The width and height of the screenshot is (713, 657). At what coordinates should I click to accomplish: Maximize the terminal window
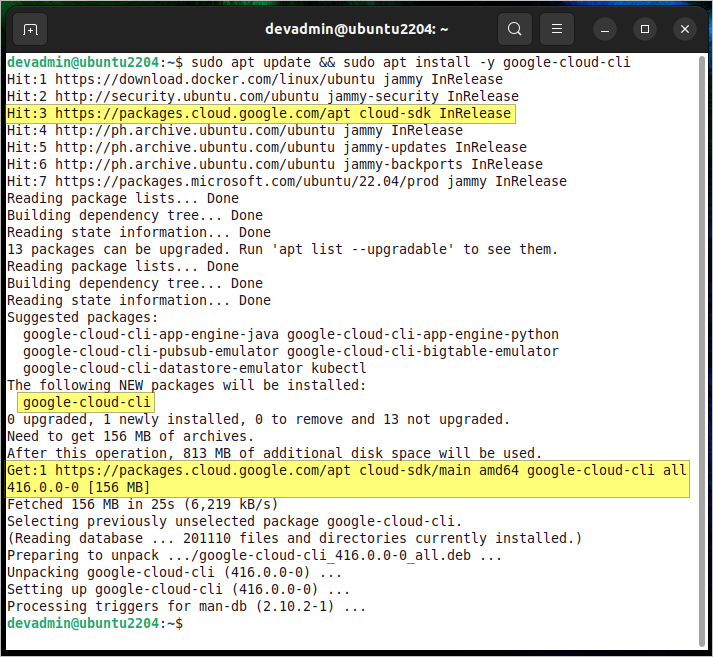(x=645, y=30)
